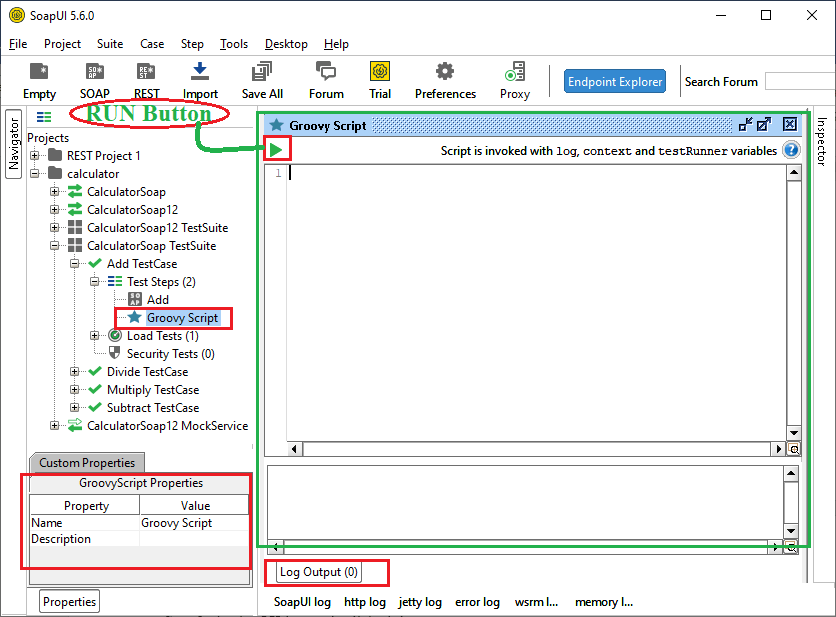Image resolution: width=836 pixels, height=617 pixels.
Task: Expand the Subtract TestCase node
Action: (x=75, y=407)
